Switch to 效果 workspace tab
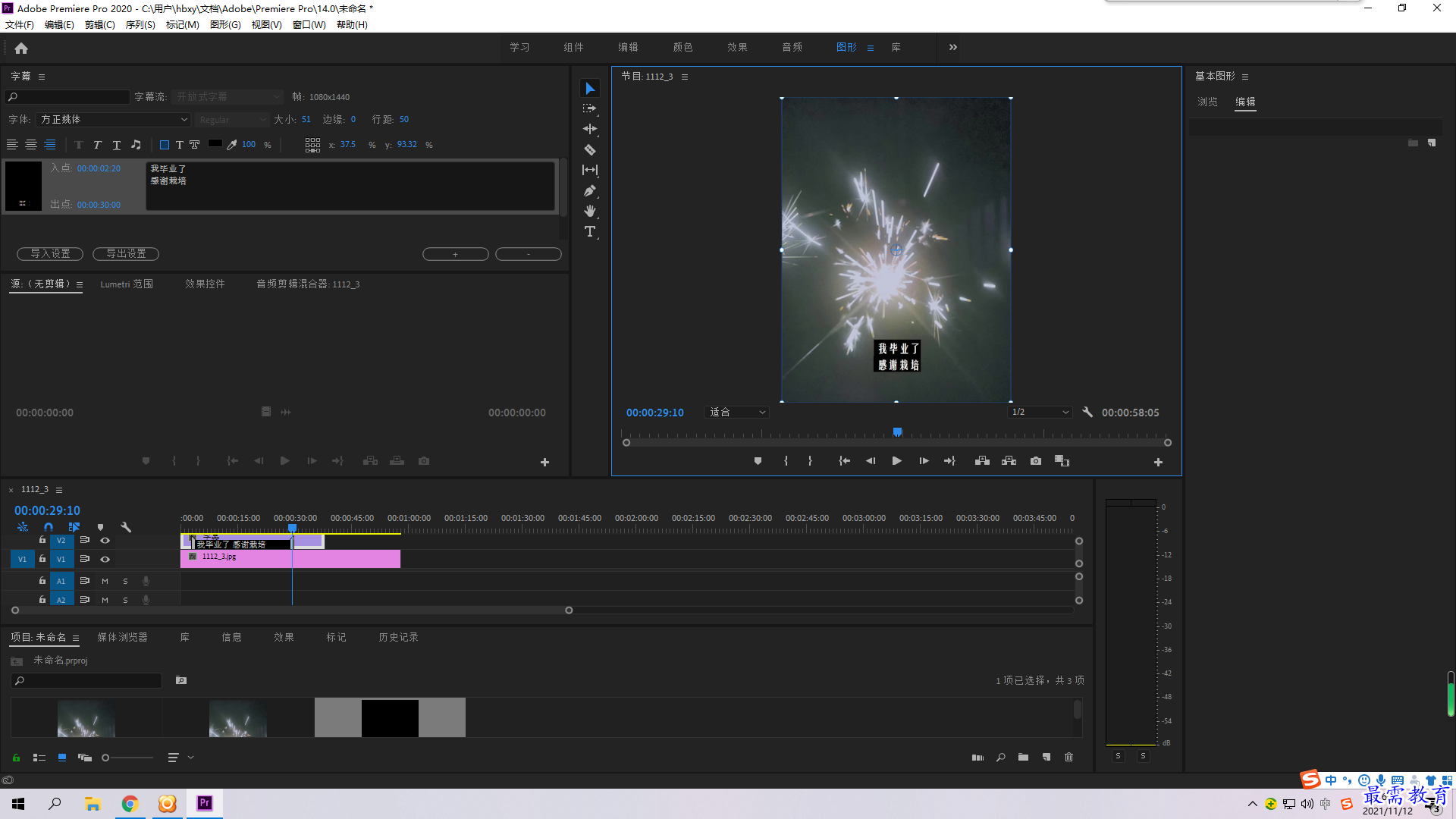 click(x=737, y=47)
